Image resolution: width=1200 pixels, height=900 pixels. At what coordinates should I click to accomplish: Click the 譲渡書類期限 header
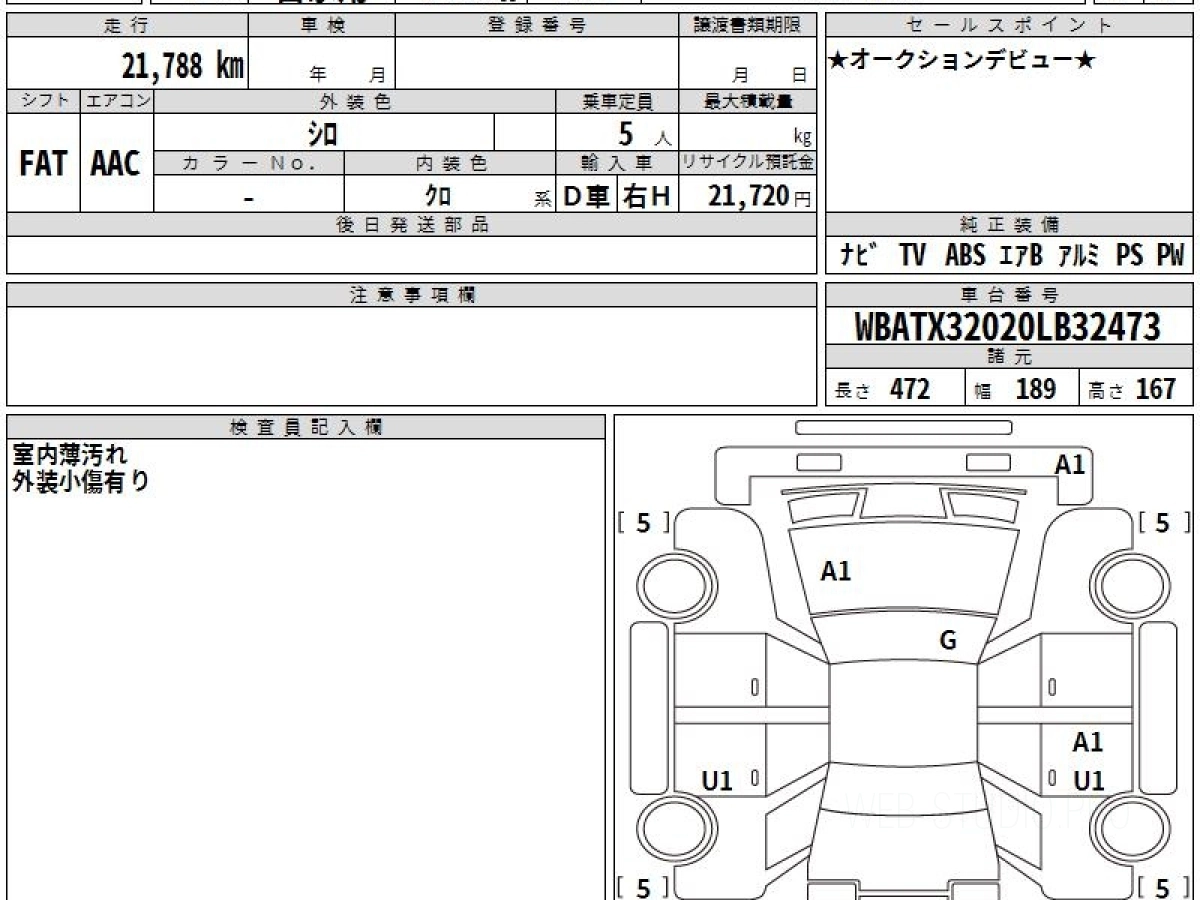[748, 26]
